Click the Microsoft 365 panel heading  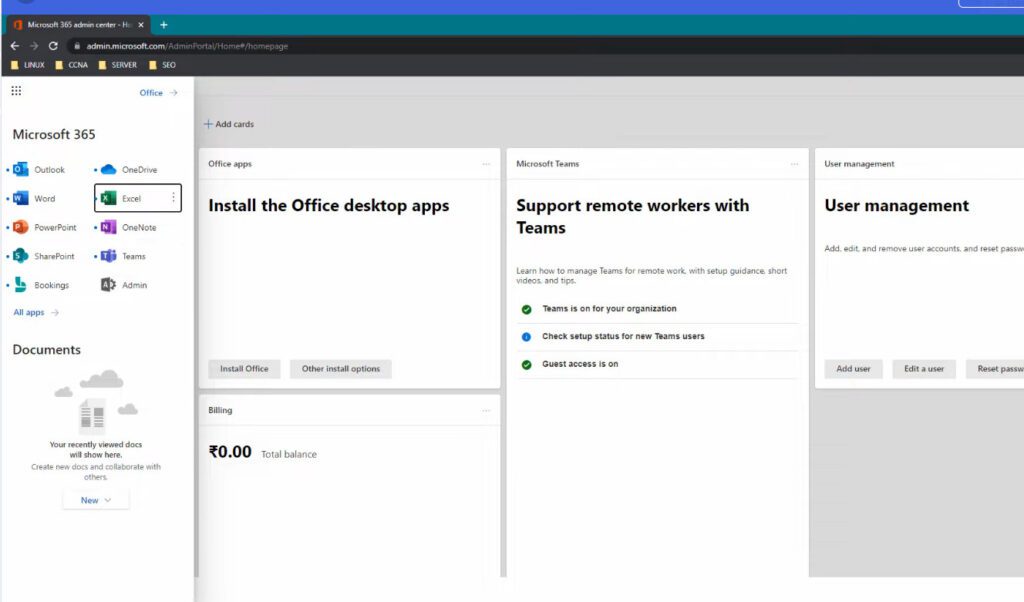[54, 135]
